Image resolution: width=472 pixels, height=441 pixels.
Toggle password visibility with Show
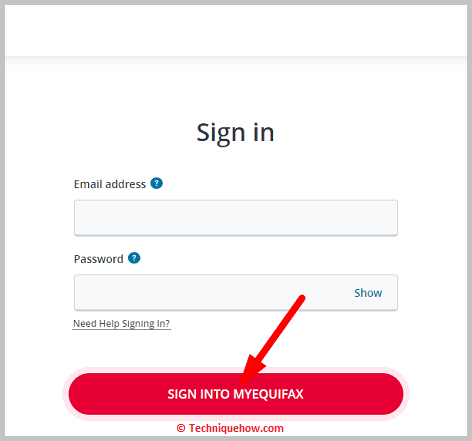[x=368, y=293]
